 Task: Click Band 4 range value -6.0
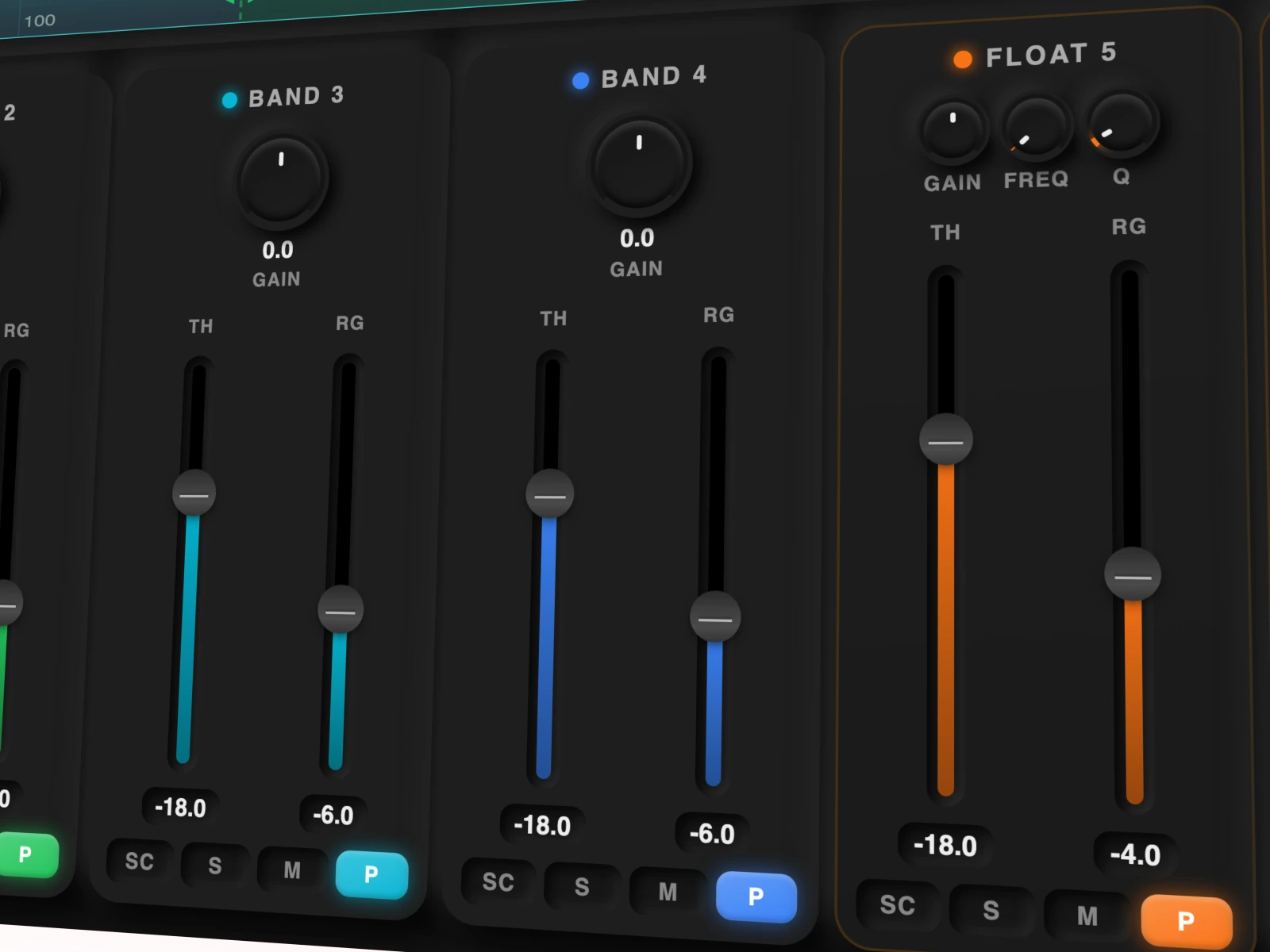tap(712, 834)
